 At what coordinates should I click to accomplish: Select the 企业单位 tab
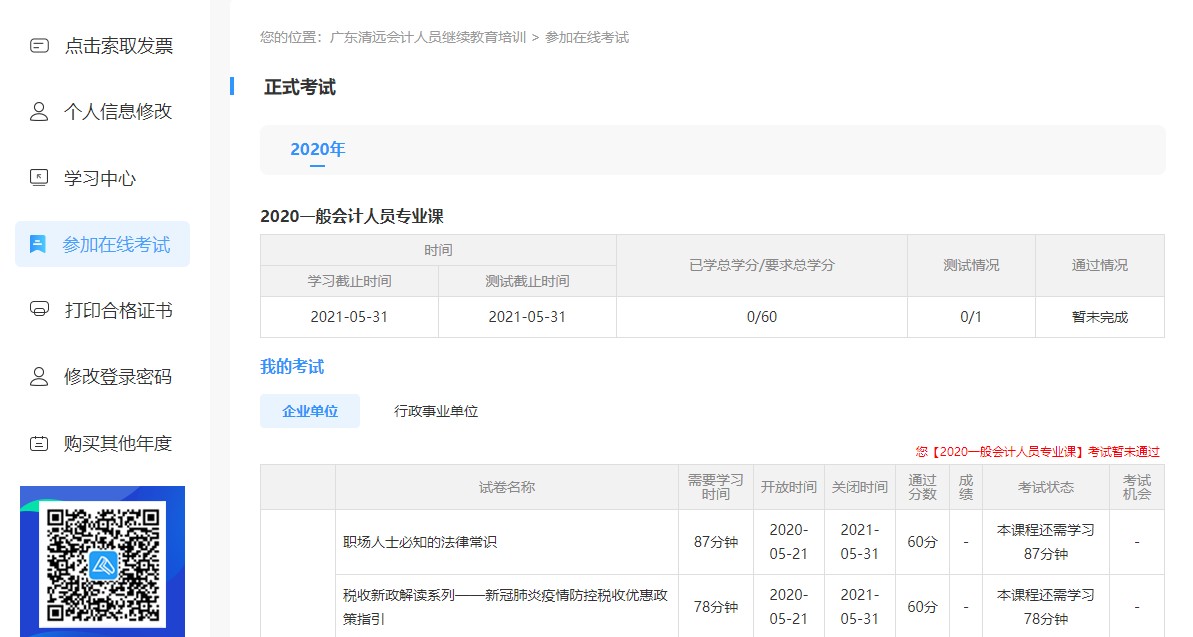[310, 410]
